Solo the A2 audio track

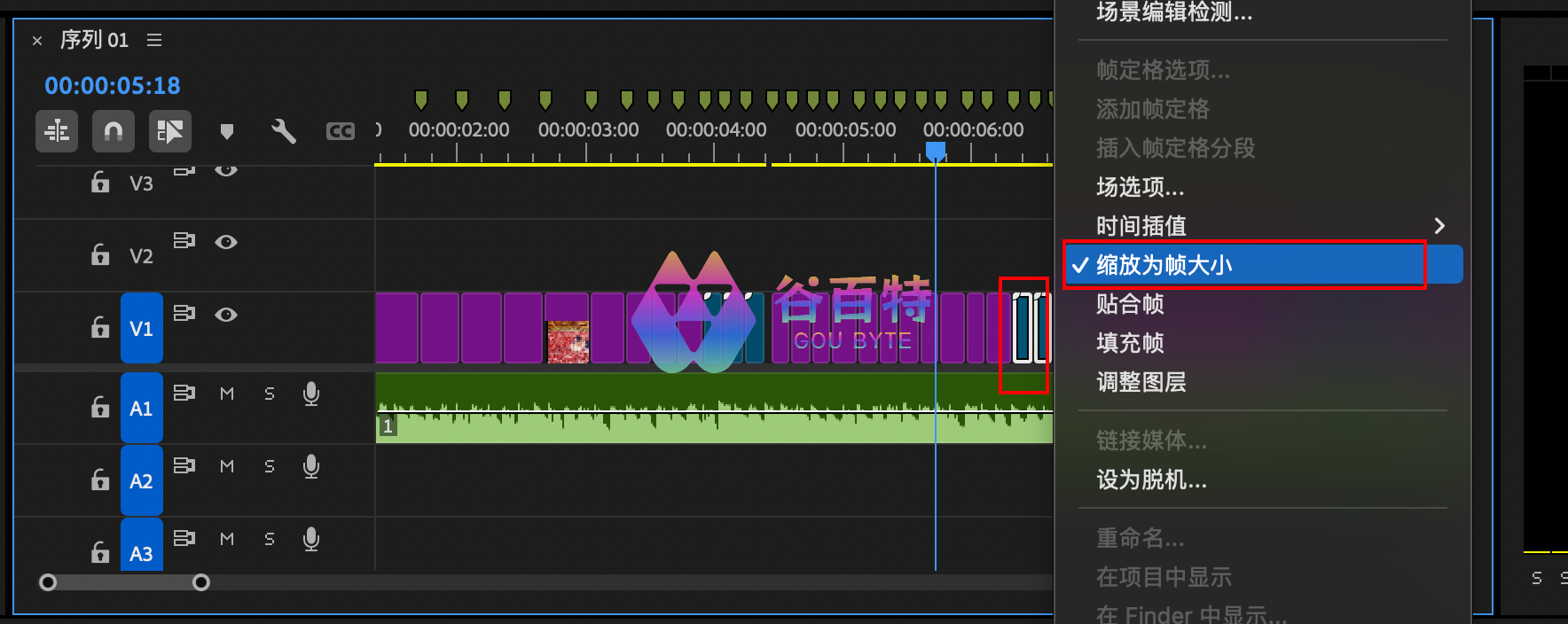(x=269, y=466)
